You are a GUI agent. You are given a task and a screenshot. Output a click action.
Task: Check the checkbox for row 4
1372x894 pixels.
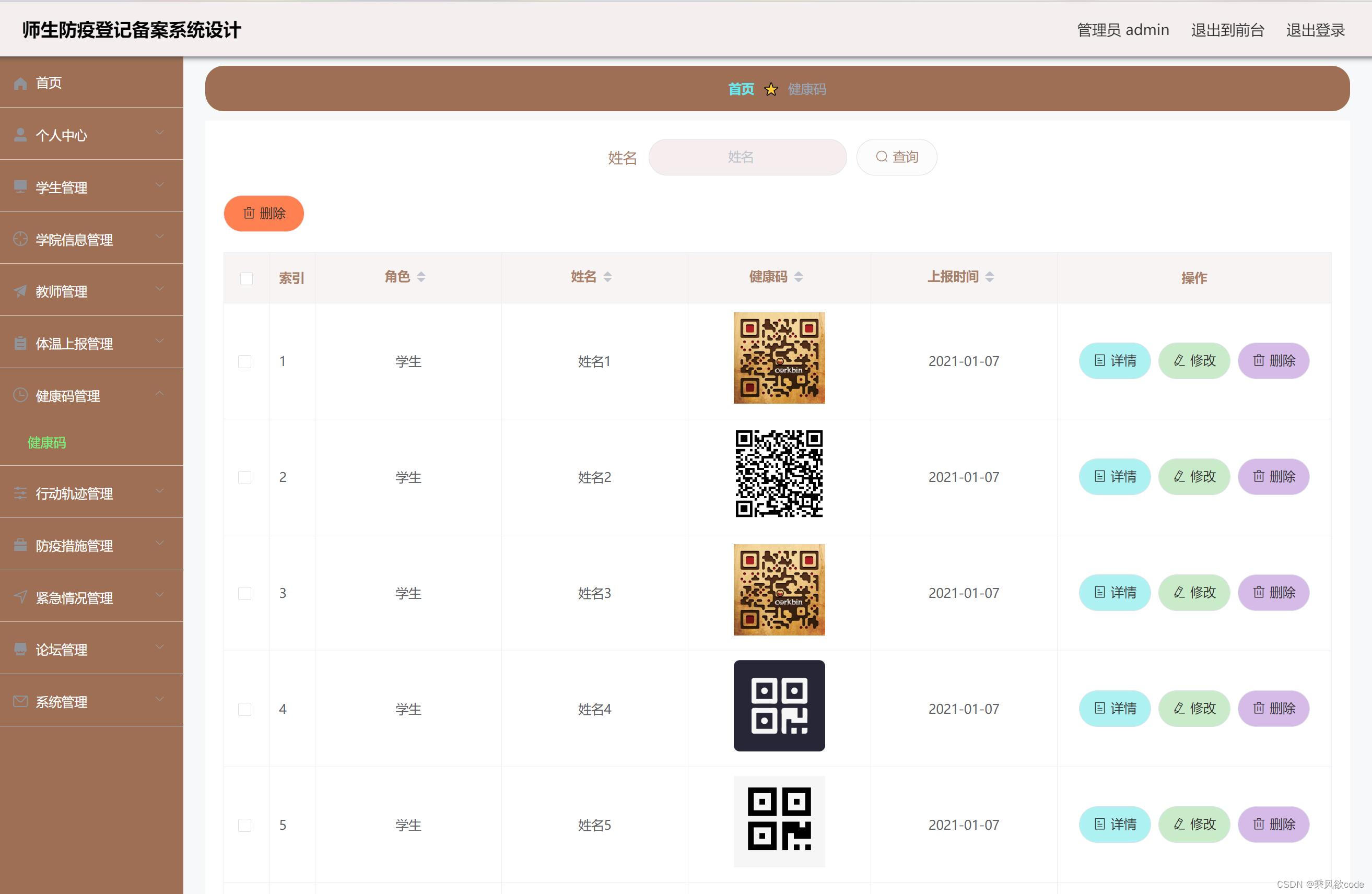(244, 709)
